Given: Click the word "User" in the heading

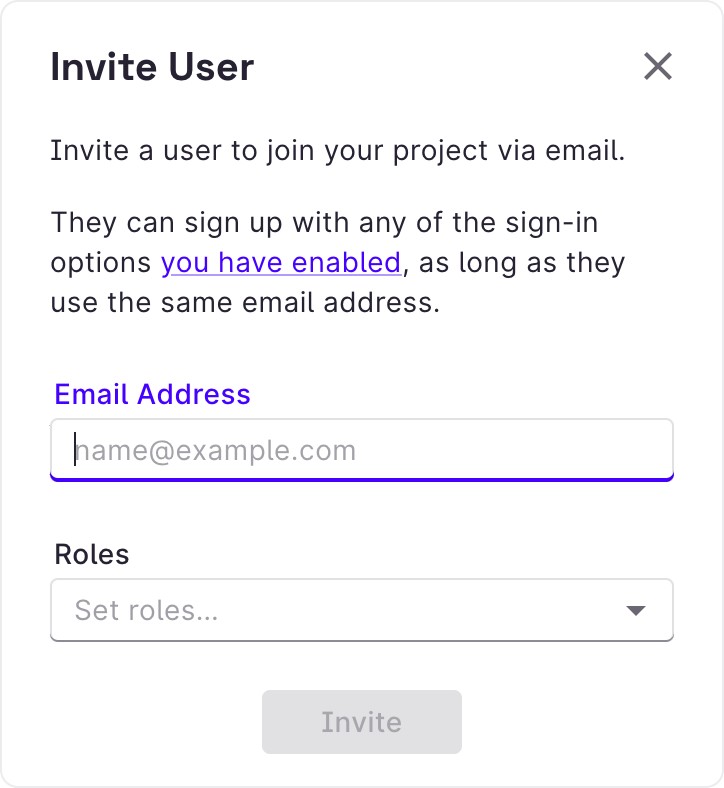Looking at the screenshot, I should (x=210, y=68).
